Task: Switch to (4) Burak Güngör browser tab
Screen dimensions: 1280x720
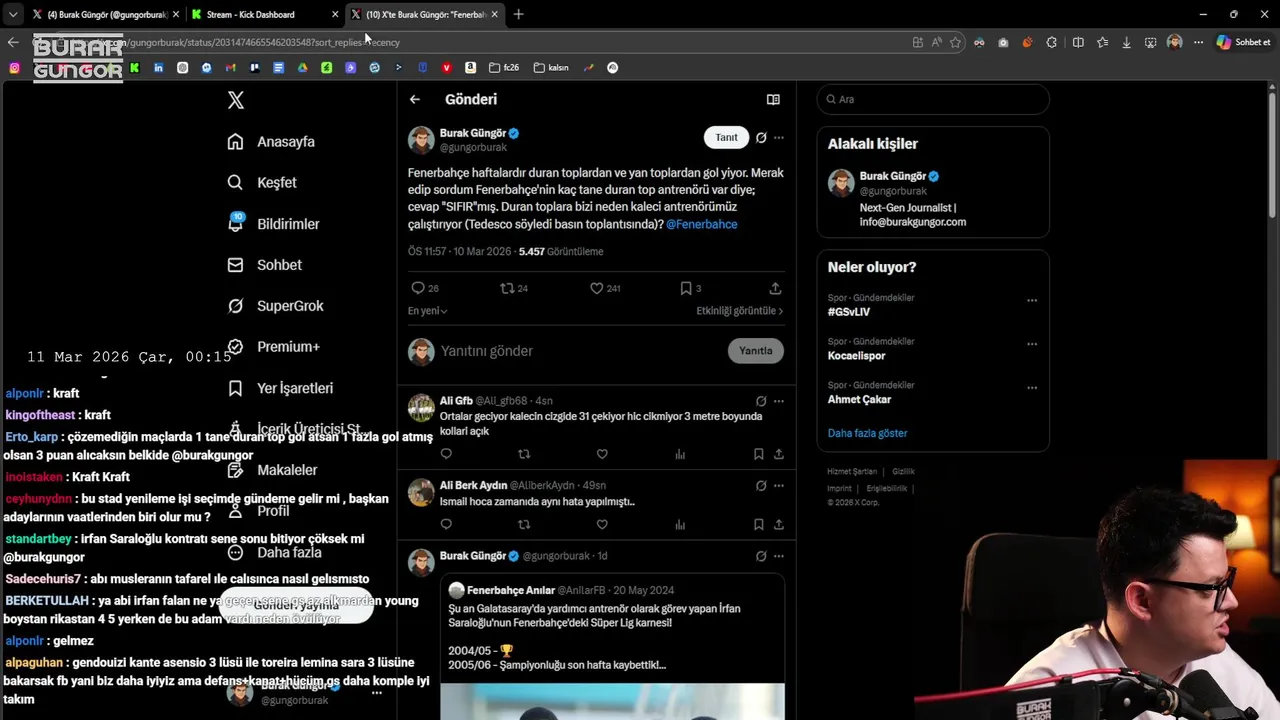Action: [x=104, y=15]
